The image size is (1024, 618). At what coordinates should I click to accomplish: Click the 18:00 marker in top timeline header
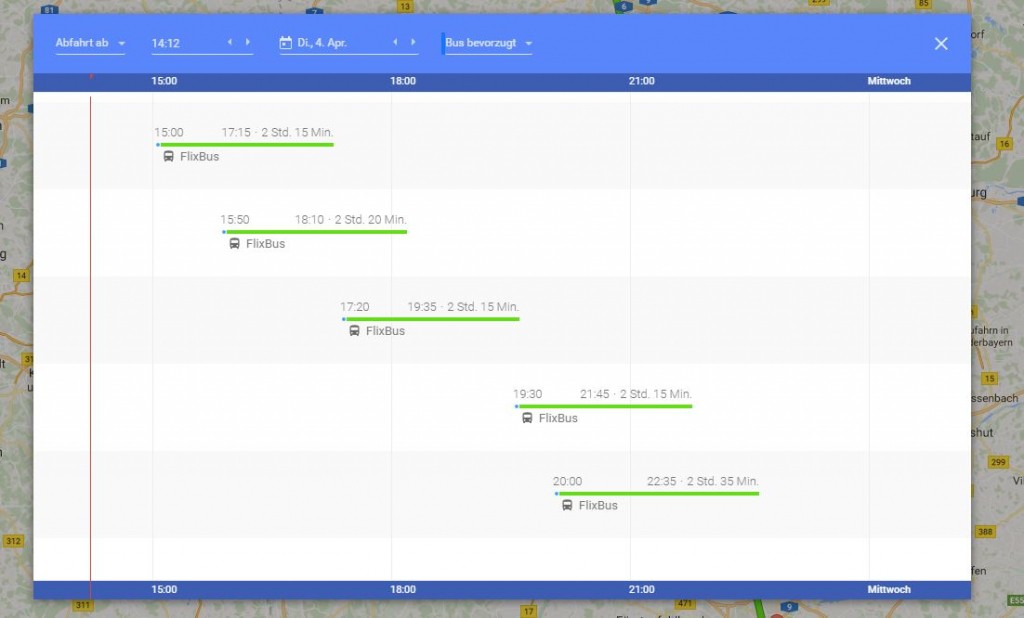(x=402, y=81)
